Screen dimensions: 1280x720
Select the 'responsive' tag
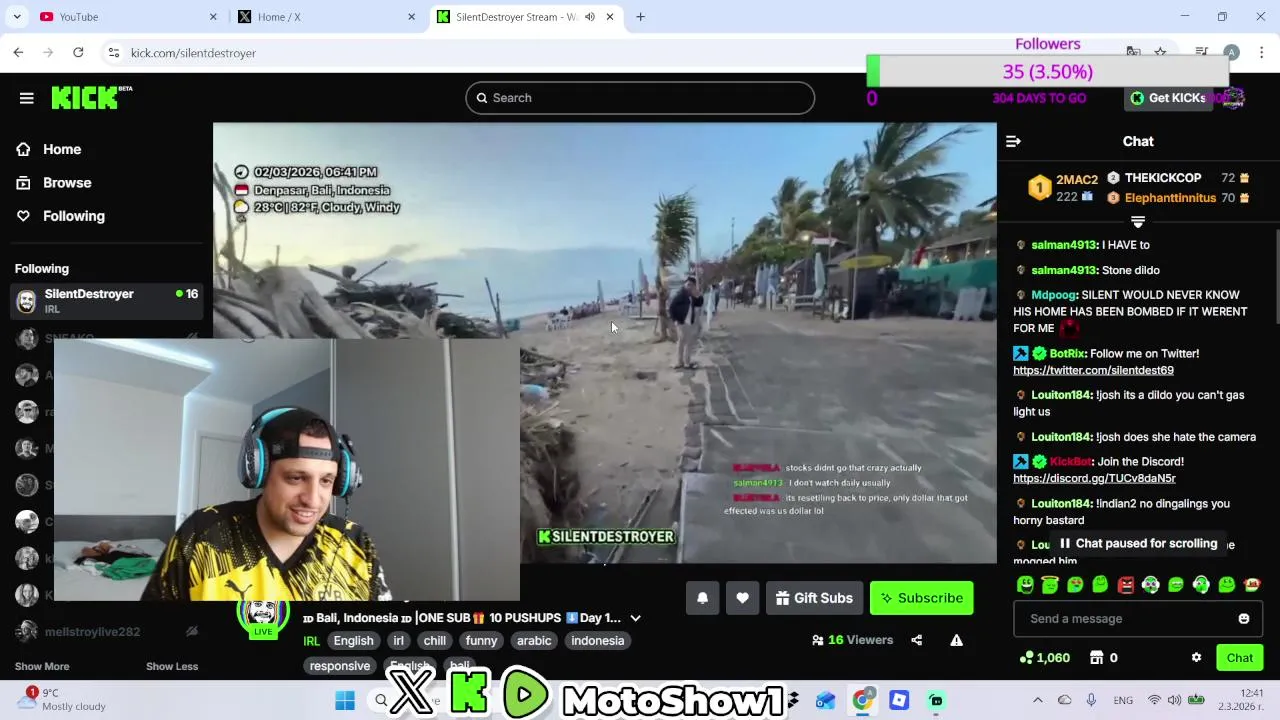point(340,666)
